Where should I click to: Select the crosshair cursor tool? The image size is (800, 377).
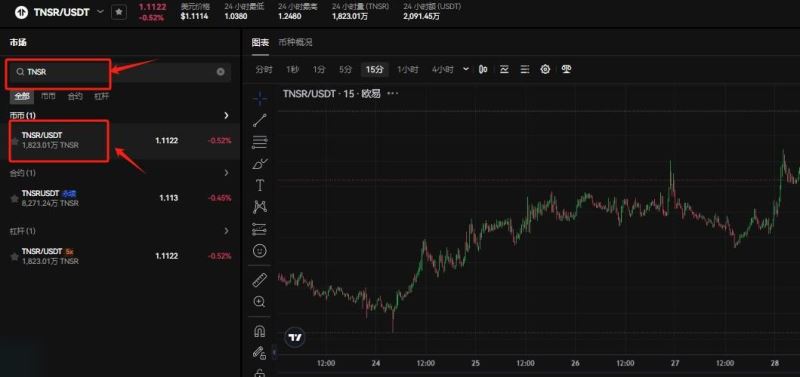260,98
